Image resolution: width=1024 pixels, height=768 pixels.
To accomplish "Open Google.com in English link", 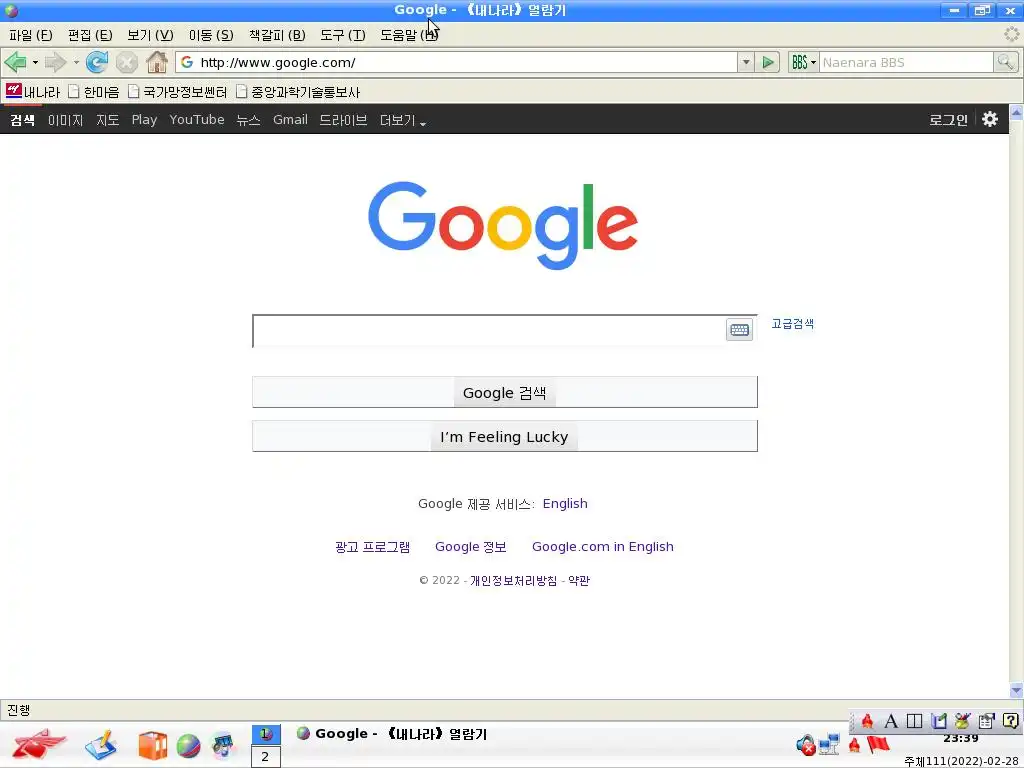I will pos(602,547).
